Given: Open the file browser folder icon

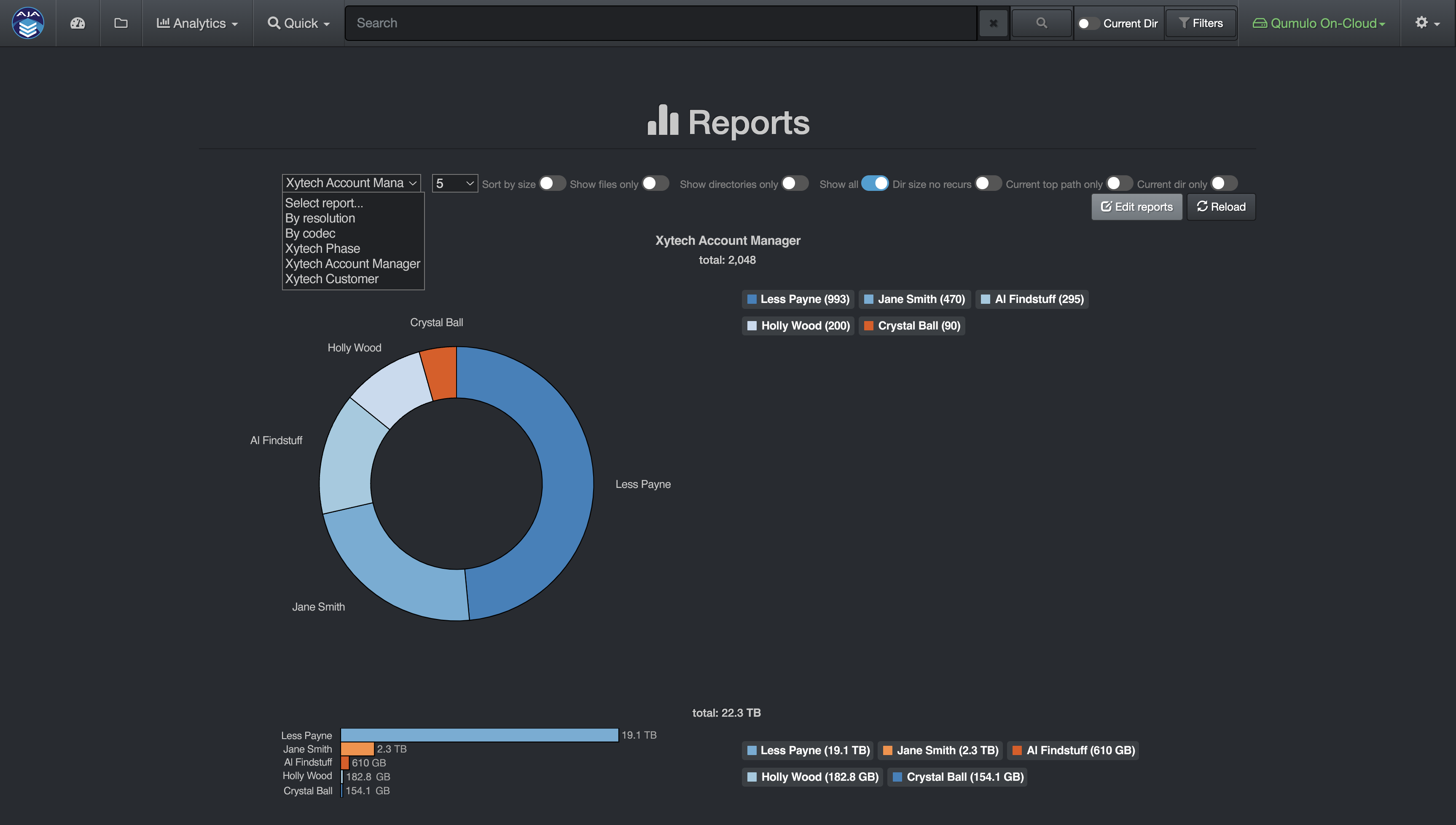Looking at the screenshot, I should pos(121,23).
